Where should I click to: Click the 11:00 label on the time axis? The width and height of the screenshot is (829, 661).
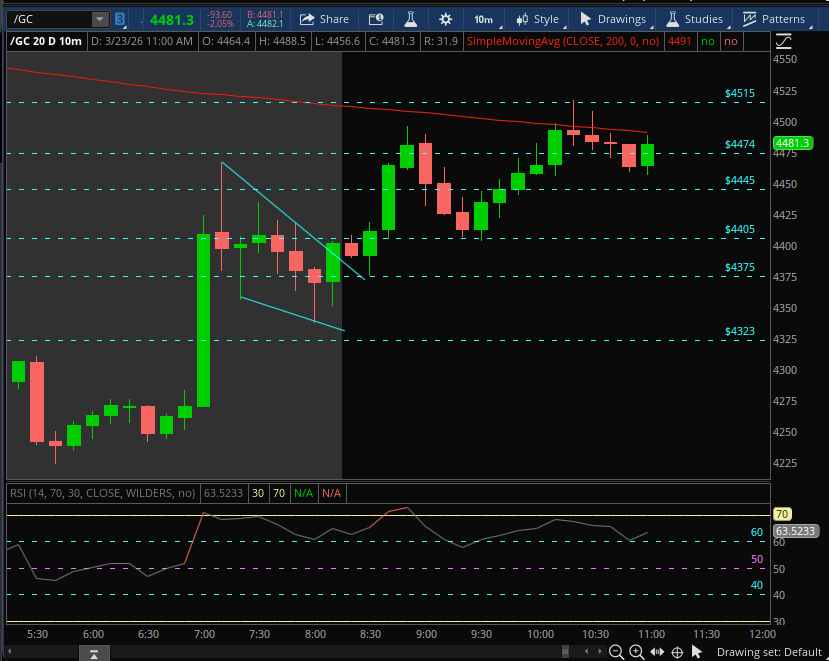click(651, 634)
